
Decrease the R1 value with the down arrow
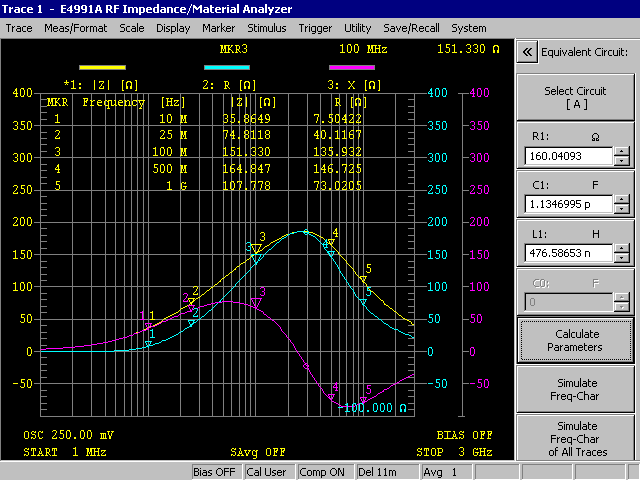622,161
